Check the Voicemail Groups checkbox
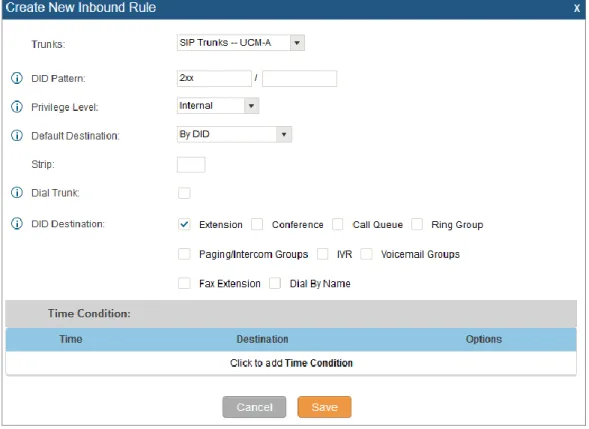The image size is (589, 429). 366,254
